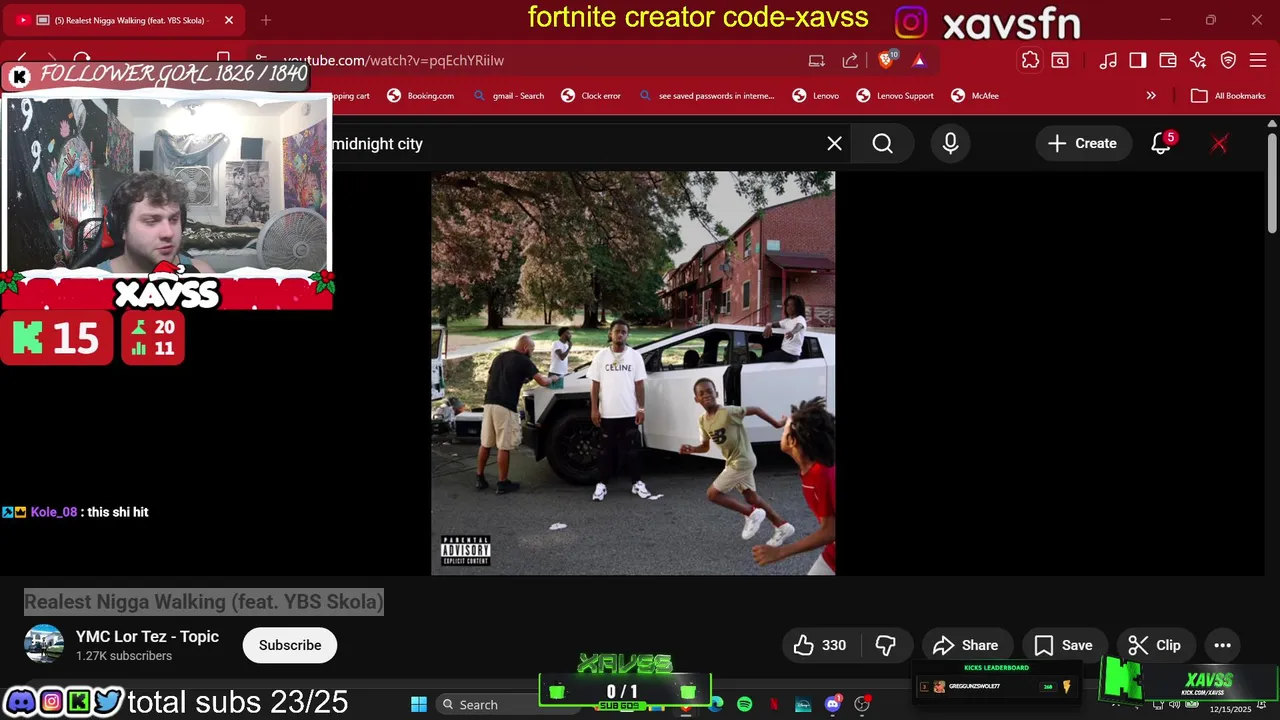Image resolution: width=1280 pixels, height=720 pixels.
Task: Click the browser address bar URL
Action: [x=393, y=60]
